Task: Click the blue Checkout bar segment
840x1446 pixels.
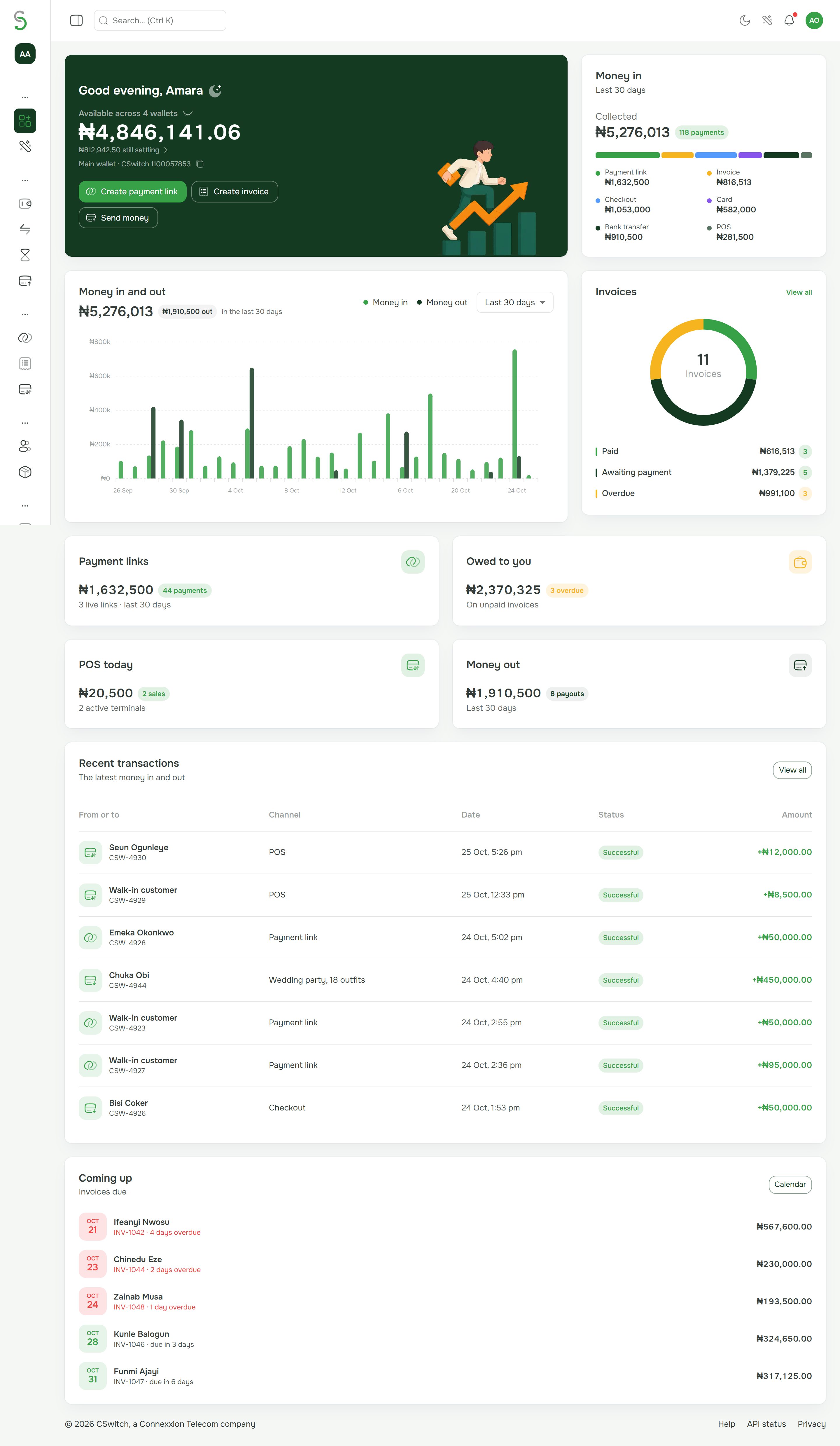Action: pos(715,156)
